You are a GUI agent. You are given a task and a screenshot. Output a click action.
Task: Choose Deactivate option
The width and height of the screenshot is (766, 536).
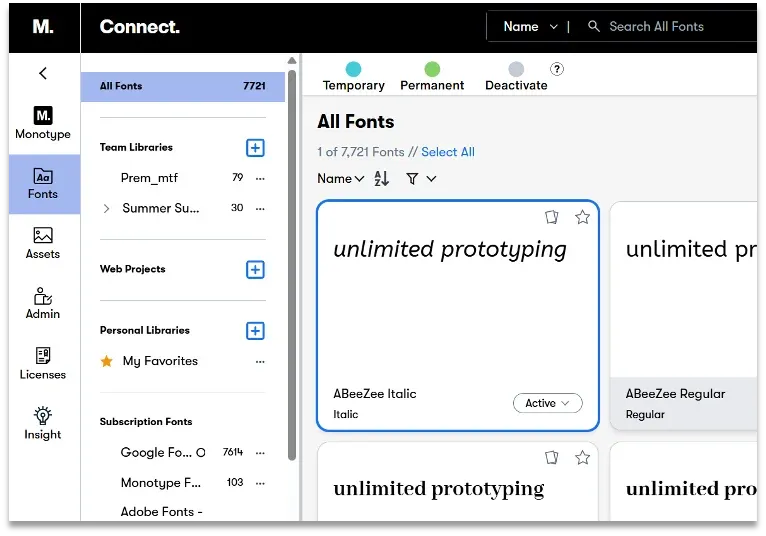coord(516,77)
